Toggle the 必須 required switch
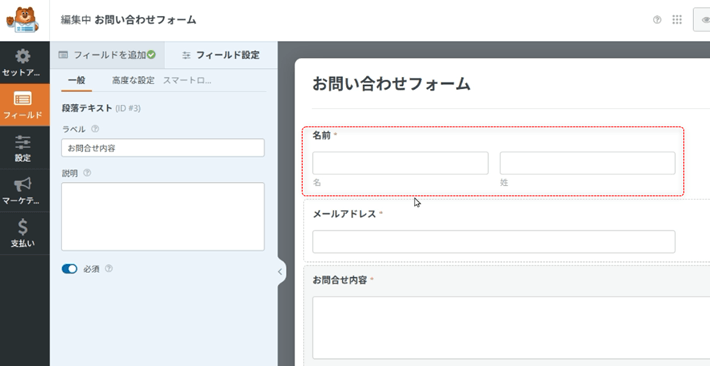 (69, 269)
